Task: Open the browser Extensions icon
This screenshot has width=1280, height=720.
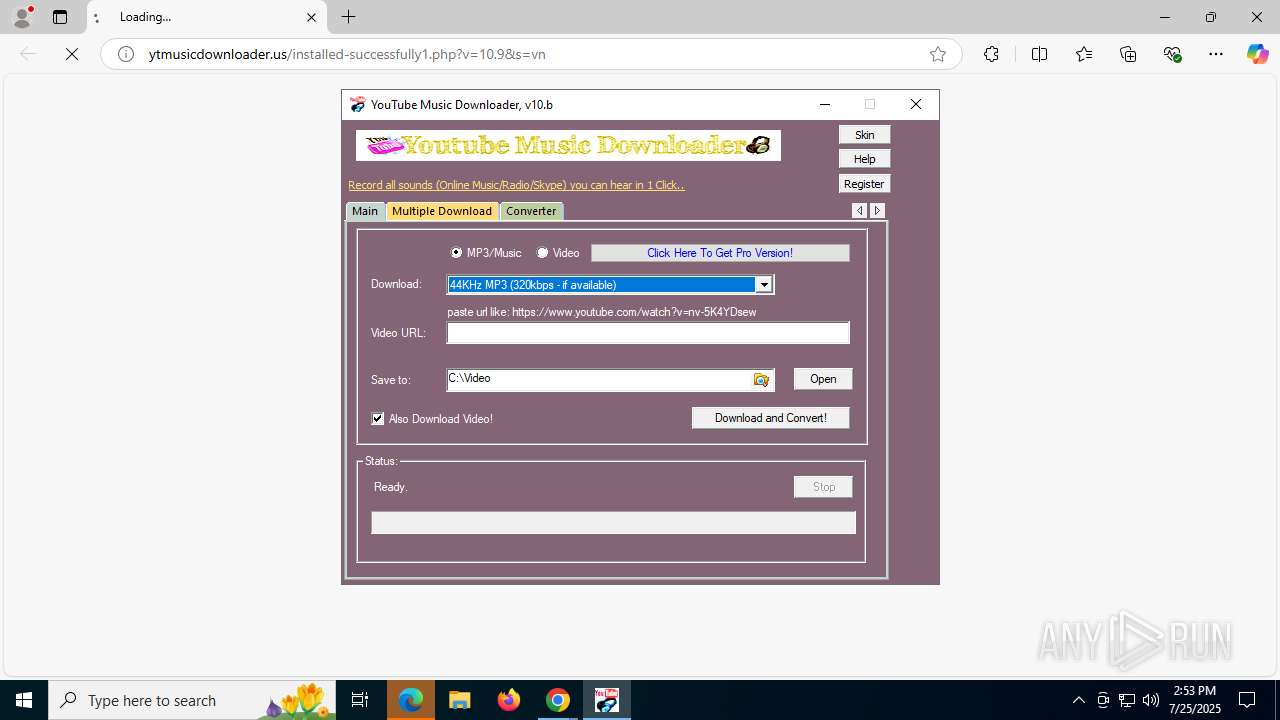Action: point(991,54)
